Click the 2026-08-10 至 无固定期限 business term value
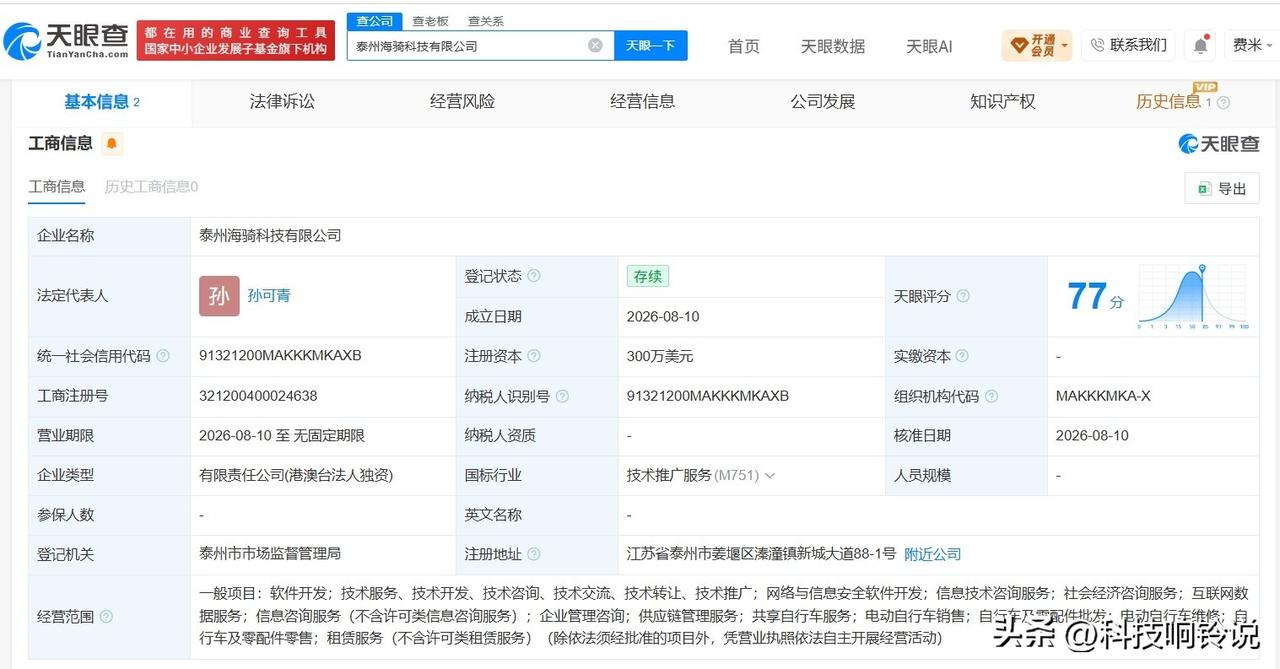Viewport: 1280px width, 669px height. point(282,436)
